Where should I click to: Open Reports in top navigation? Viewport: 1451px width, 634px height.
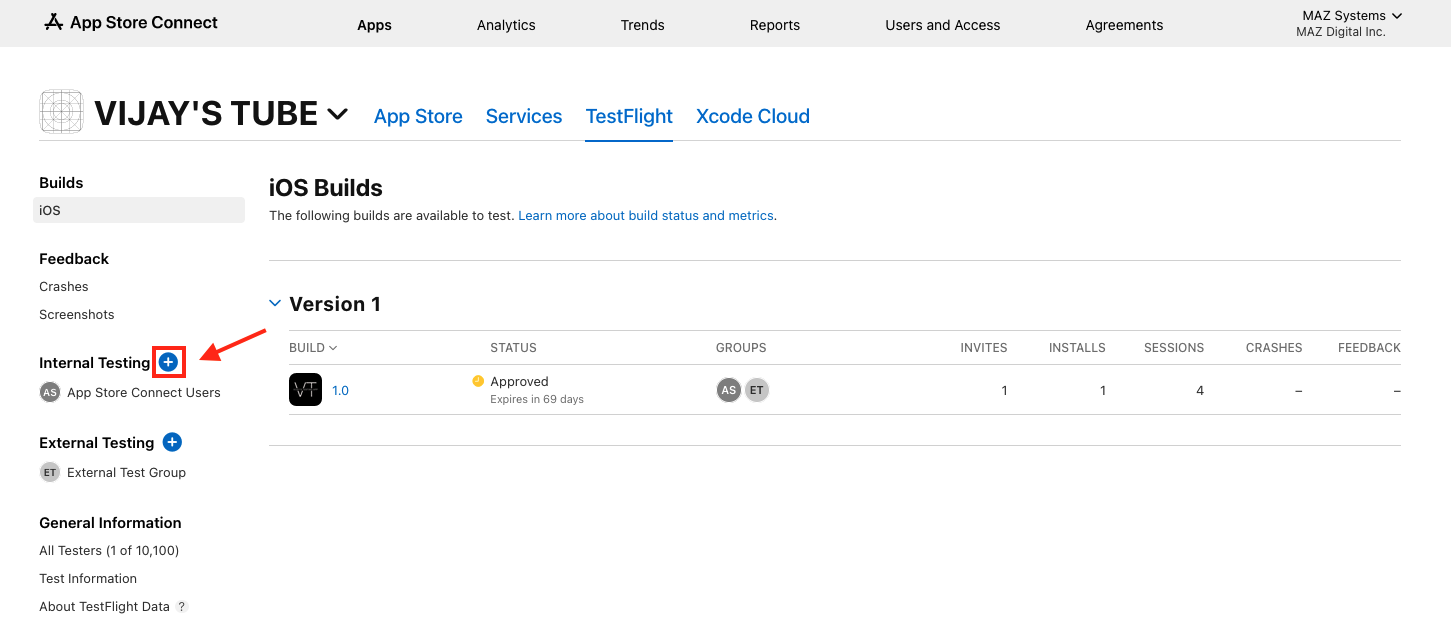coord(775,25)
